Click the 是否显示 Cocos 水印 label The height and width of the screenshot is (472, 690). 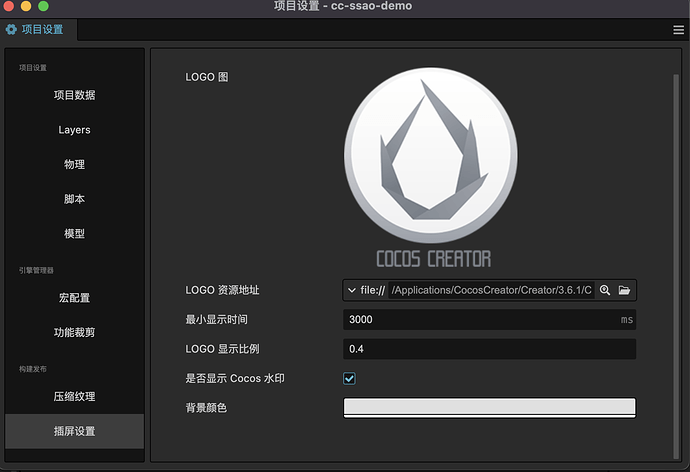pos(235,378)
